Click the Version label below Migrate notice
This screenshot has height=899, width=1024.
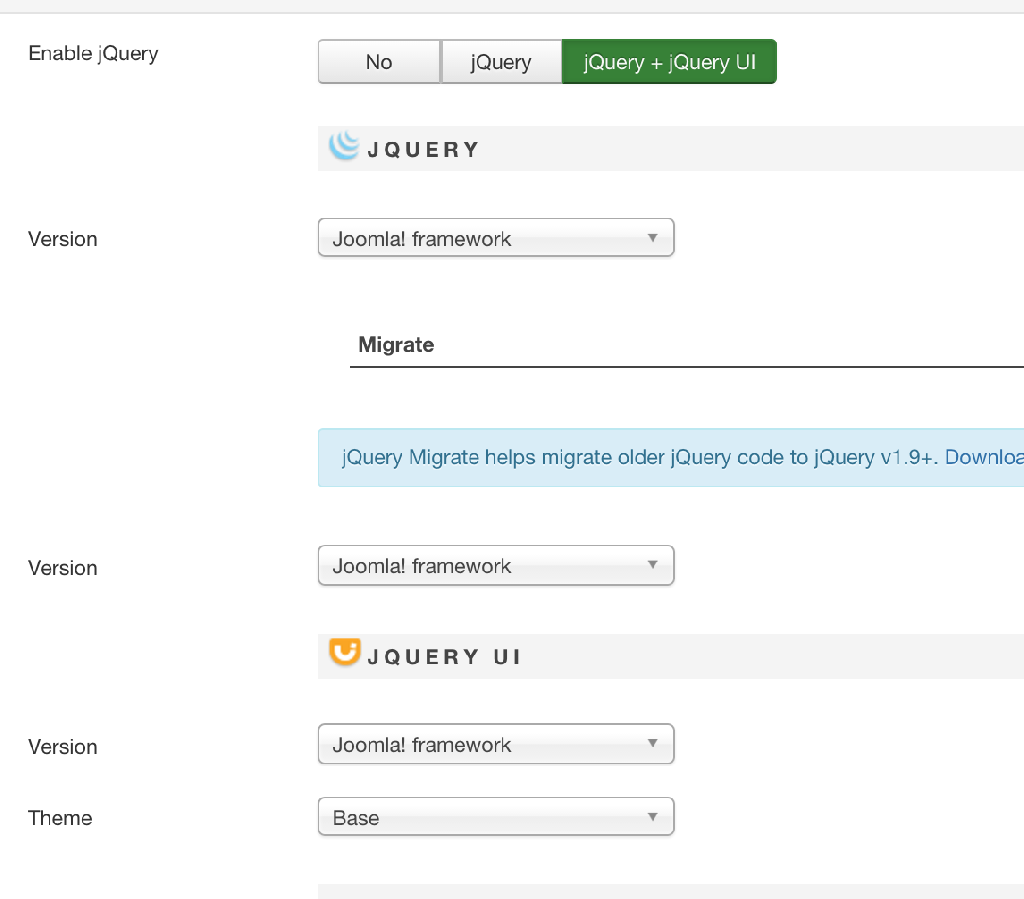[63, 568]
